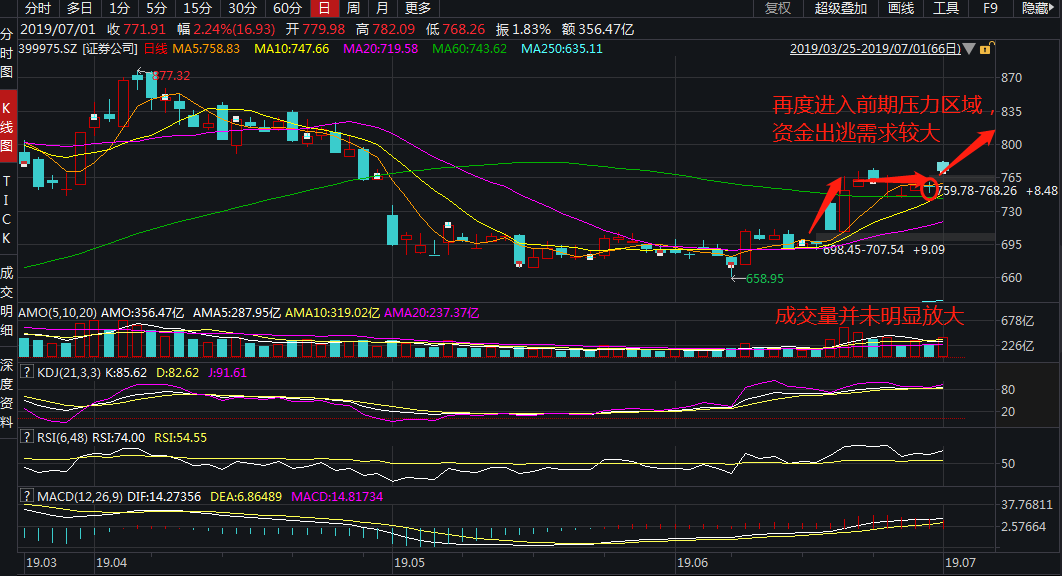Click the MA10:747.66 legend
Image resolution: width=1062 pixels, height=576 pixels.
(291, 49)
